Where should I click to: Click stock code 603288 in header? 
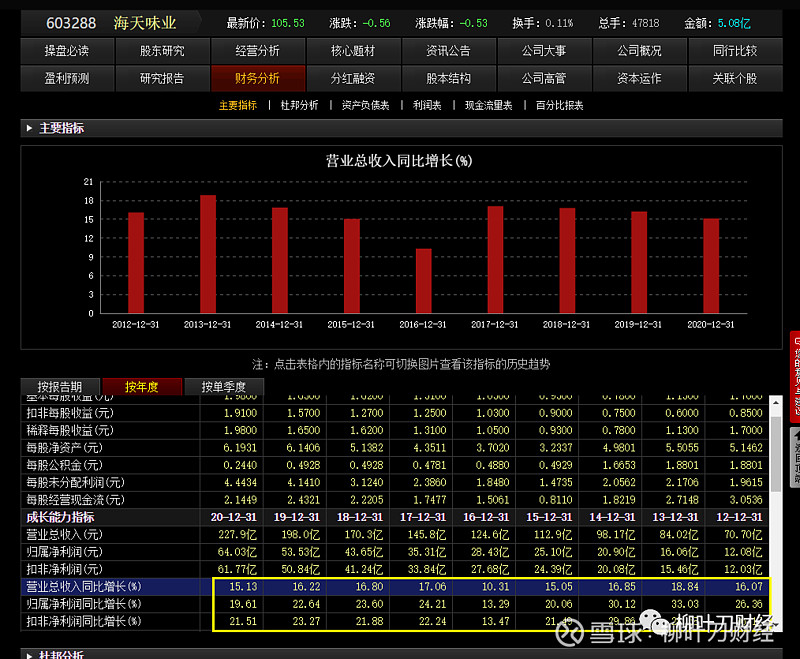(x=71, y=23)
